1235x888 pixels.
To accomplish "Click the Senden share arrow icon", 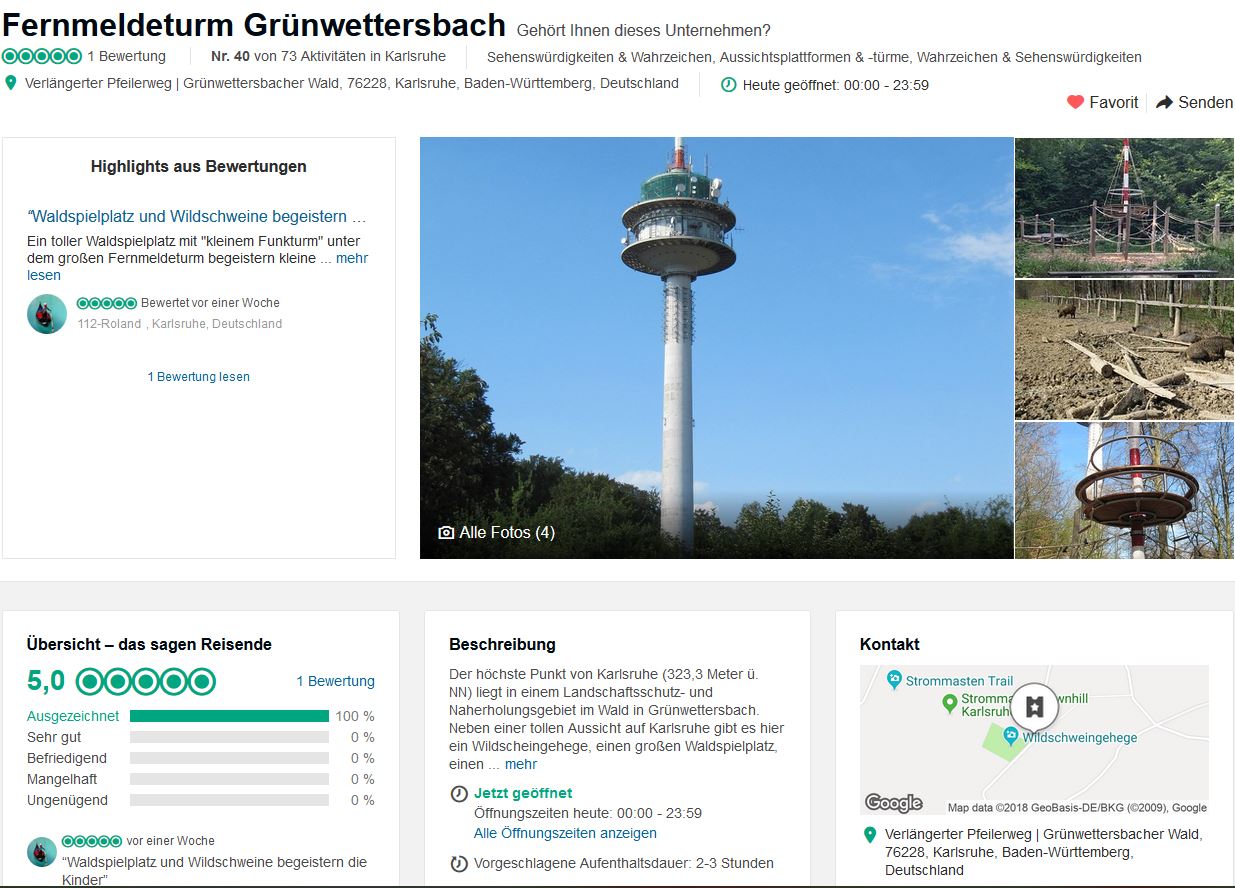I will pos(1164,102).
